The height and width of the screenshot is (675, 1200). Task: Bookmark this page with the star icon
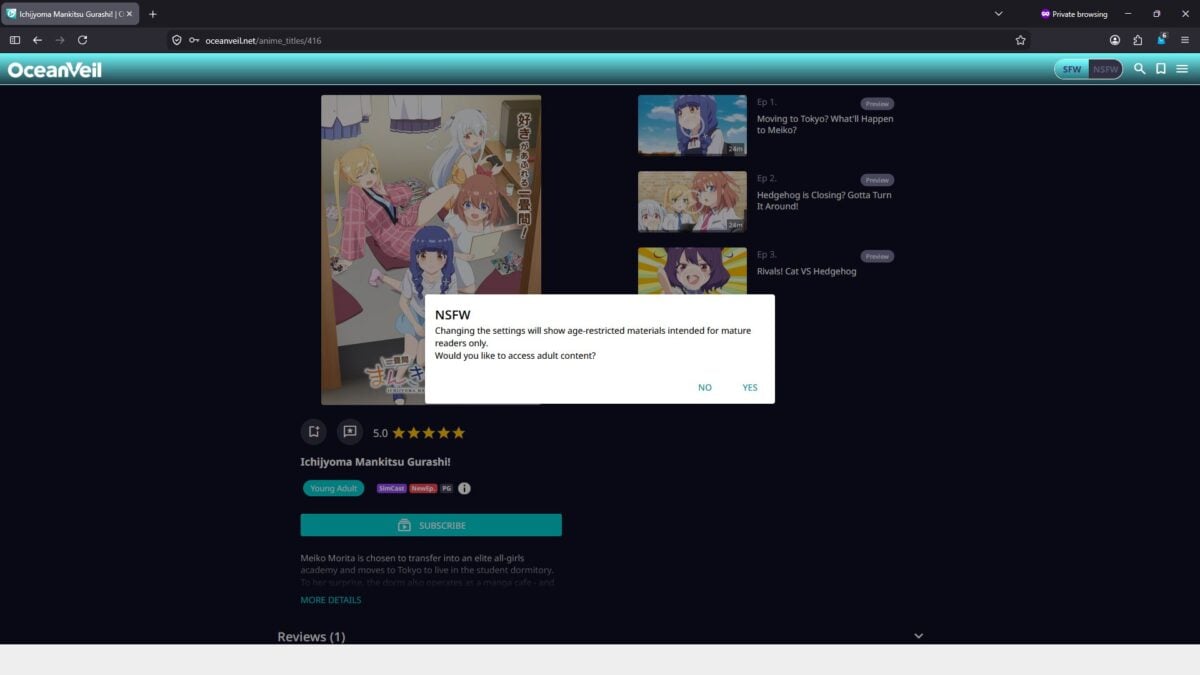(x=1020, y=40)
